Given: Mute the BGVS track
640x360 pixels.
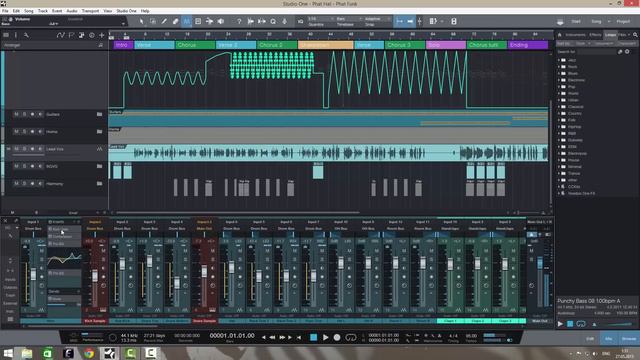Looking at the screenshot, I should (16, 166).
